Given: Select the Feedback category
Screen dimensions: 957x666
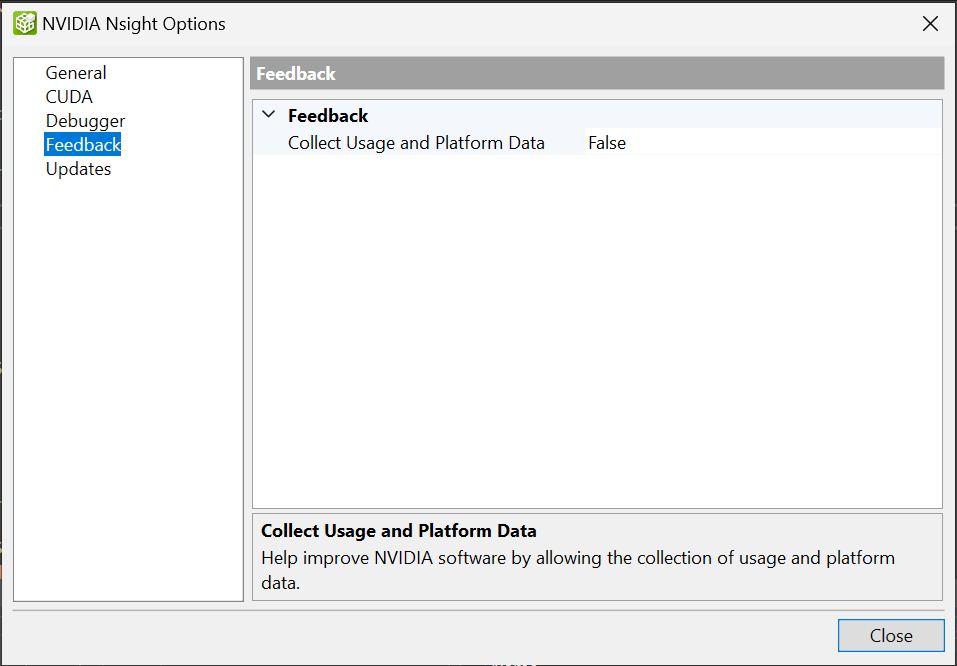Looking at the screenshot, I should [83, 145].
